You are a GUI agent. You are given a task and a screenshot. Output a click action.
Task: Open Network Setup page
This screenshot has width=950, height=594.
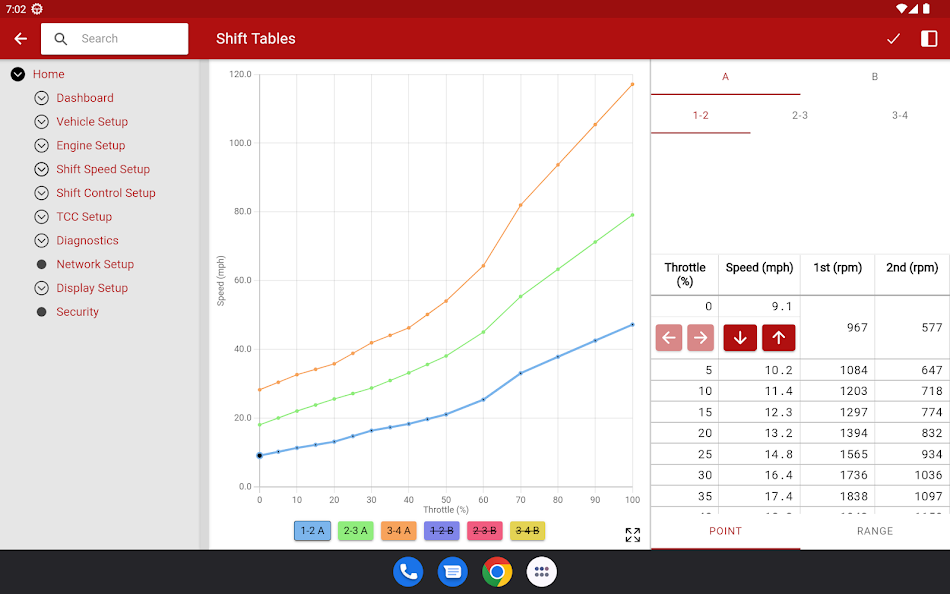[x=94, y=264]
